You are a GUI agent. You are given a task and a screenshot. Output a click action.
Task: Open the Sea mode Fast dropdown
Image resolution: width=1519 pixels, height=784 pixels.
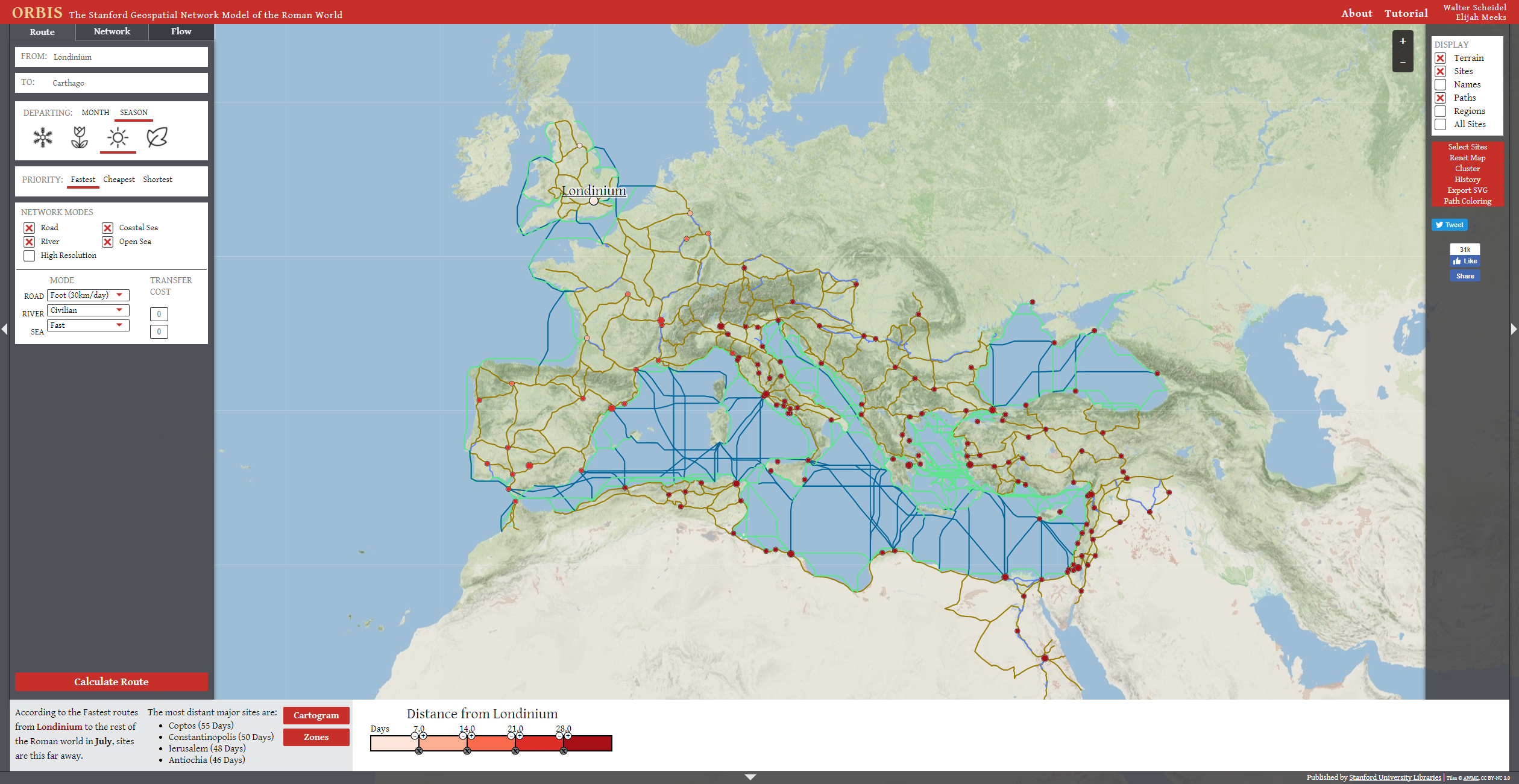(x=88, y=325)
